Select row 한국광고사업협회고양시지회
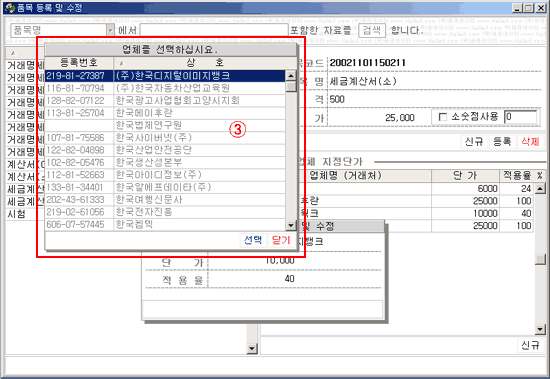 point(166,101)
